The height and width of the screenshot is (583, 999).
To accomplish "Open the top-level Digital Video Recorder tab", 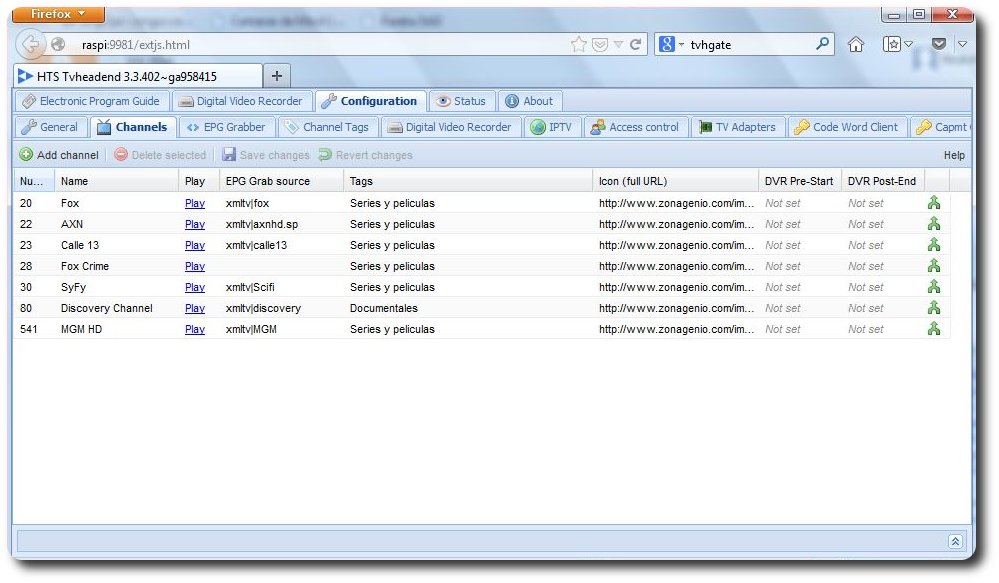I will coord(241,101).
